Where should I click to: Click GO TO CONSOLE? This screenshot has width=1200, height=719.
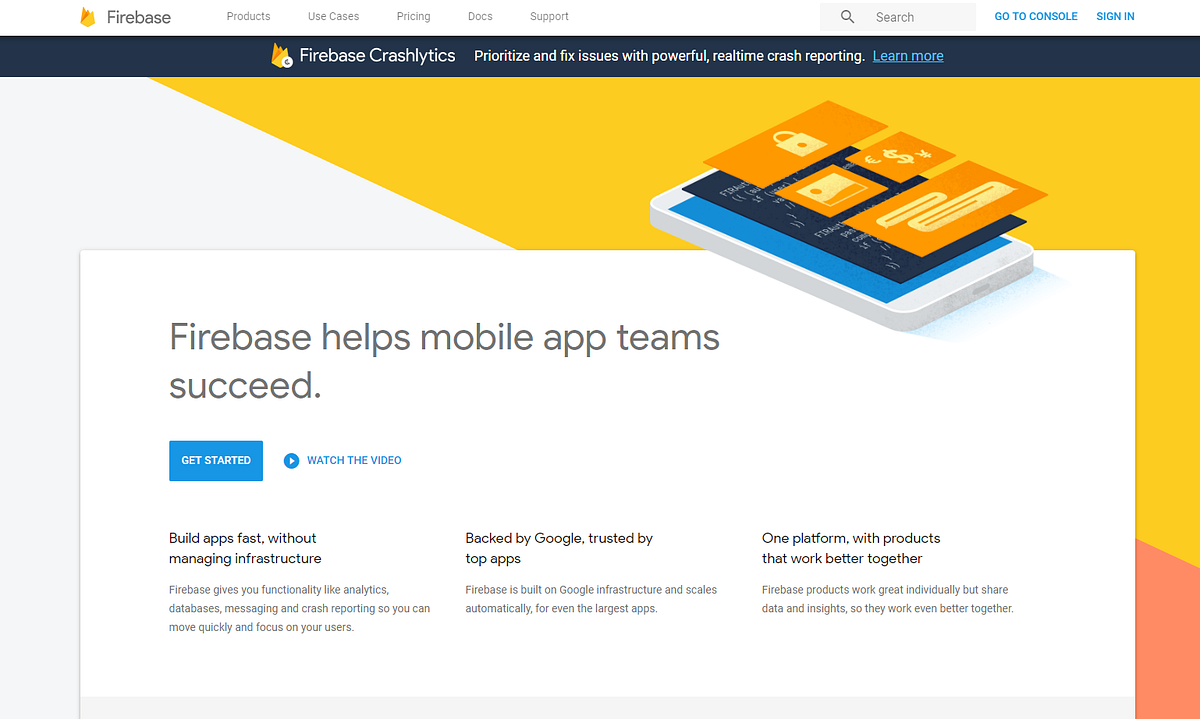(x=1035, y=16)
